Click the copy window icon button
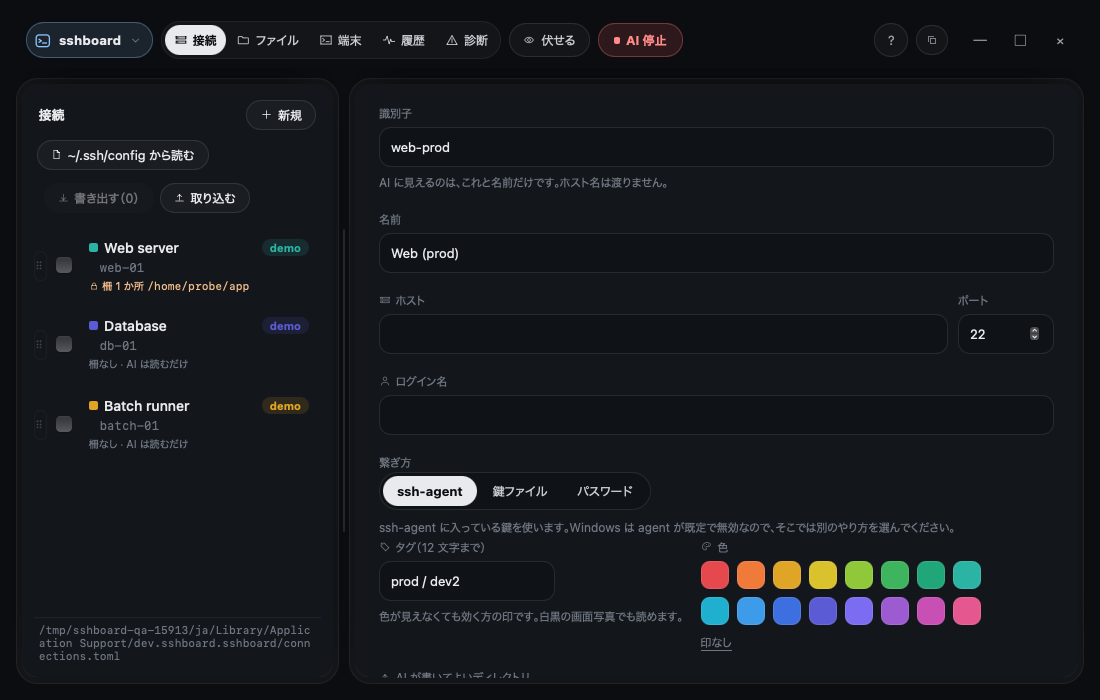1100x700 pixels. point(932,40)
